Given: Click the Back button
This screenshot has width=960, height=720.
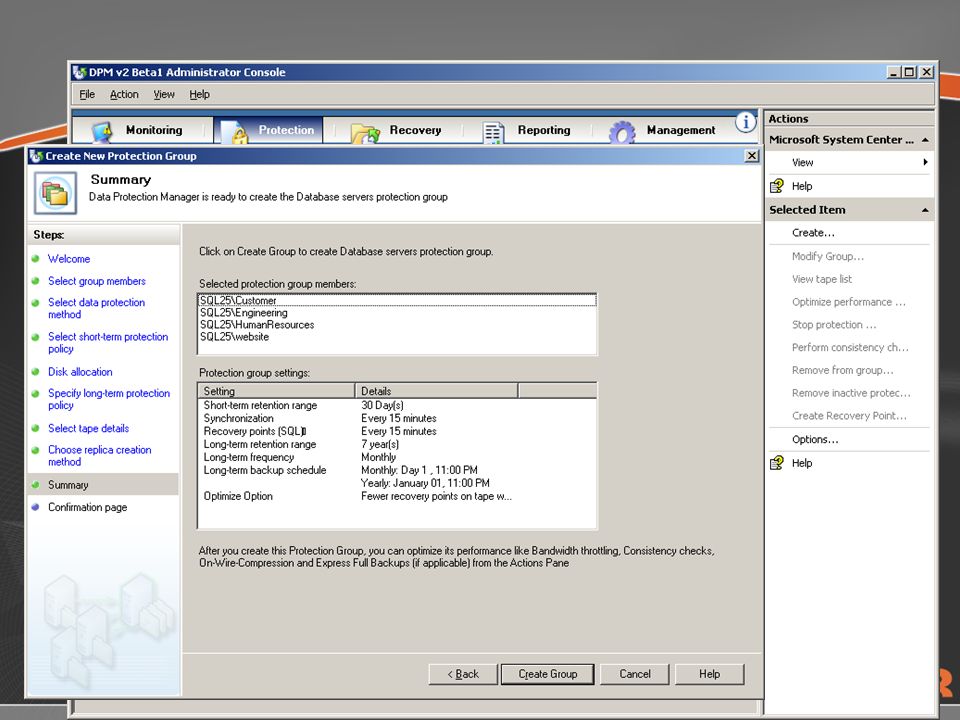Looking at the screenshot, I should point(463,674).
